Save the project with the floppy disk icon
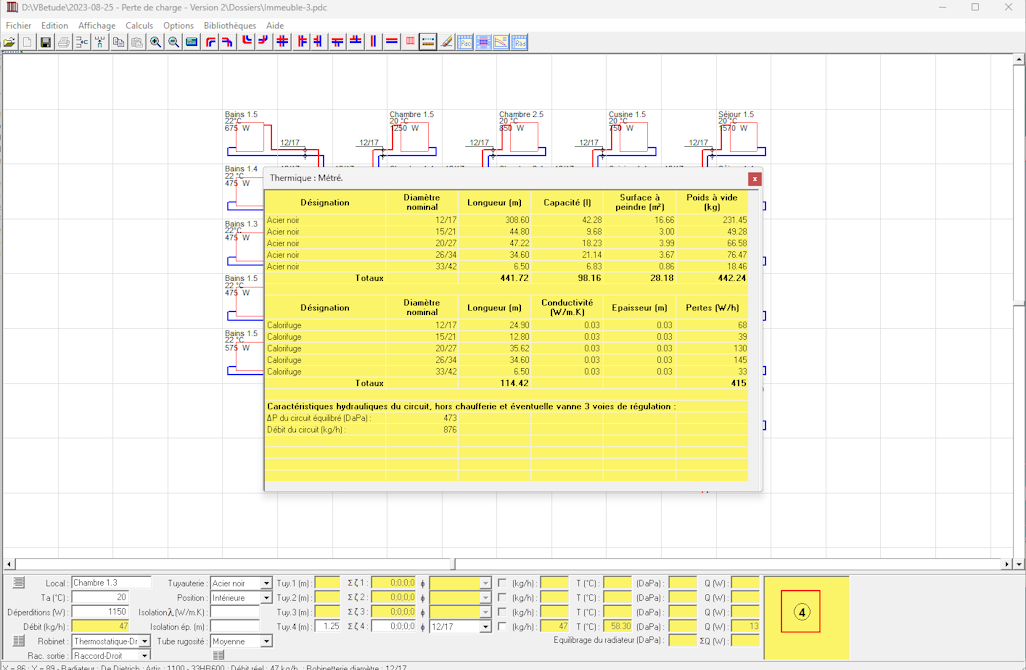Viewport: 1026px width, 670px height. click(45, 42)
